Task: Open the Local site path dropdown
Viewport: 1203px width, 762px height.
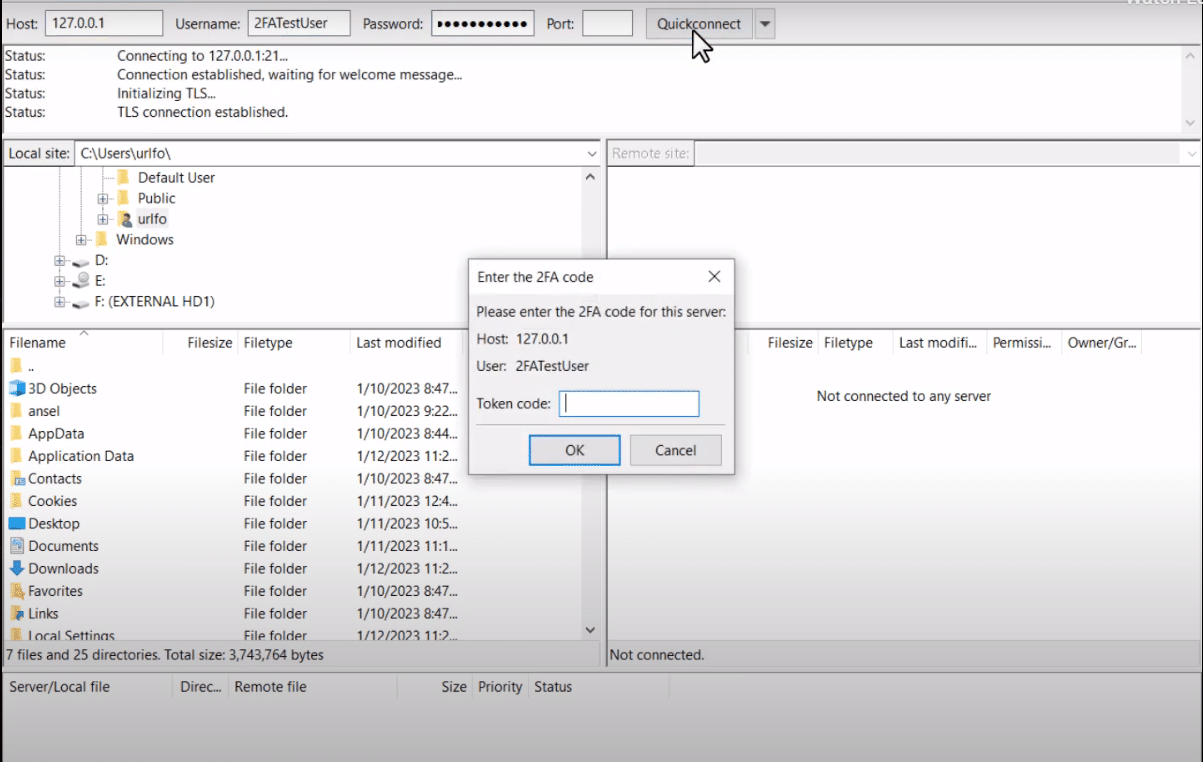Action: tap(590, 154)
